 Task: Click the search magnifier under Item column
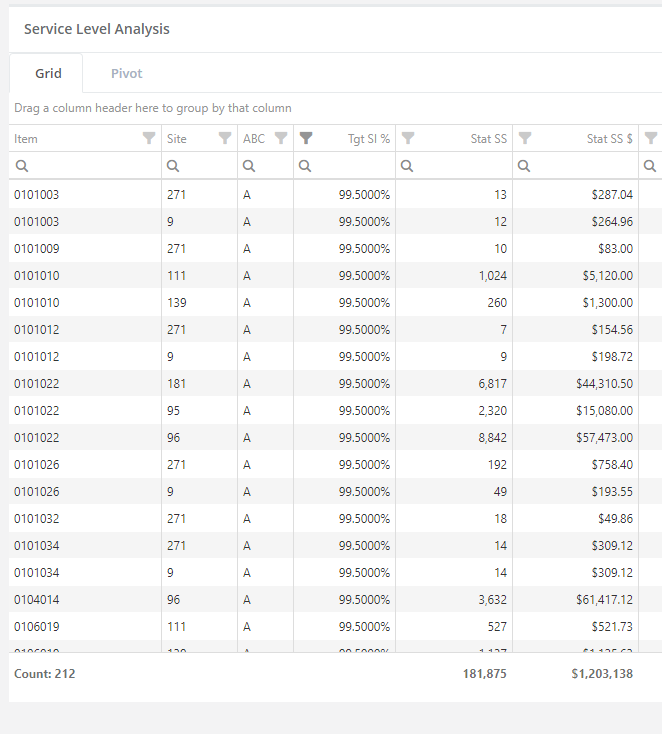[x=22, y=166]
